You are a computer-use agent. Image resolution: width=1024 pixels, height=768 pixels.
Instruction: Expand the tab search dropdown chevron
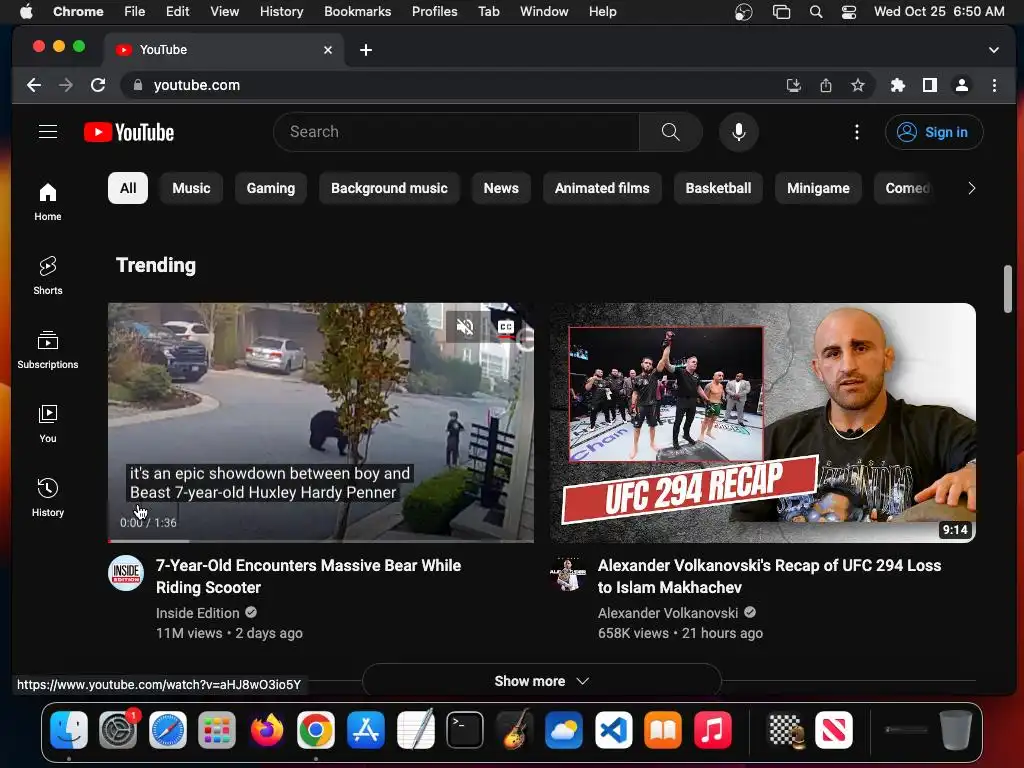993,50
